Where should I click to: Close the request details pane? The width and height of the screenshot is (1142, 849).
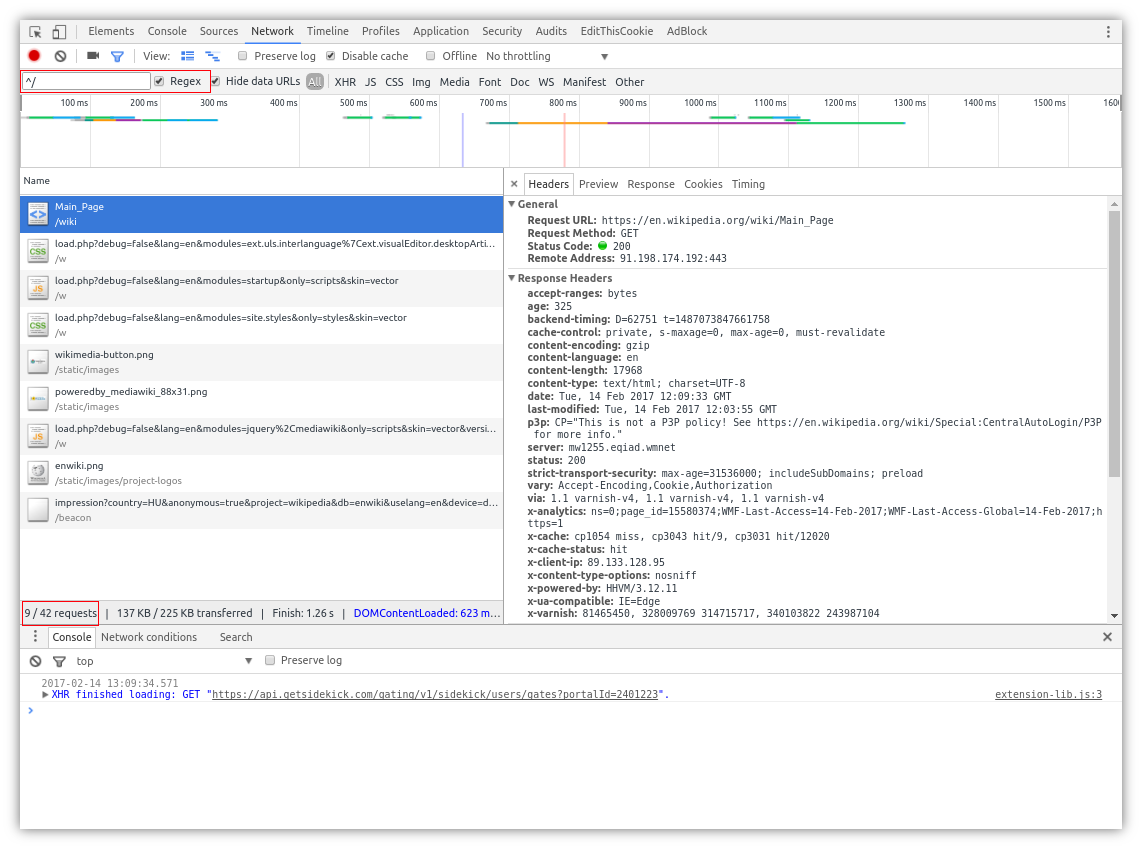pos(514,184)
